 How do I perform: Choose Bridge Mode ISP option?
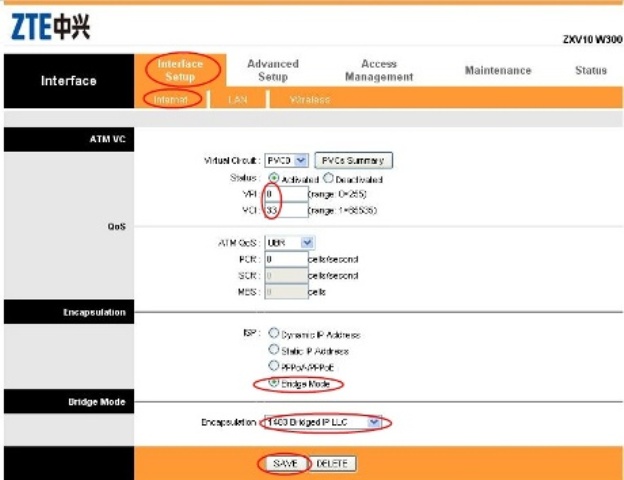pyautogui.click(x=273, y=382)
